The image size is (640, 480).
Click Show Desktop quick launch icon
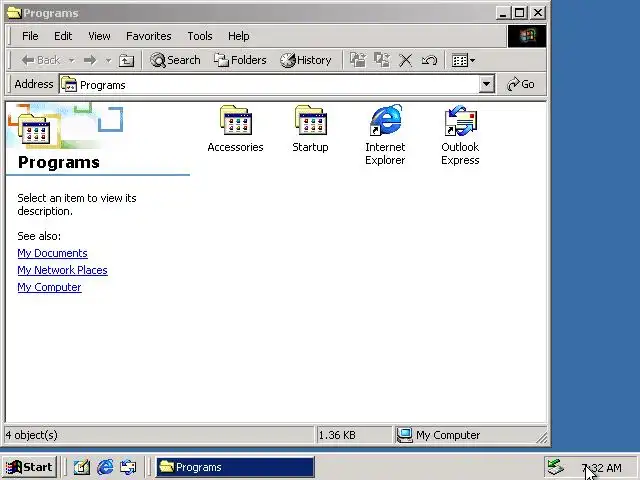point(82,467)
